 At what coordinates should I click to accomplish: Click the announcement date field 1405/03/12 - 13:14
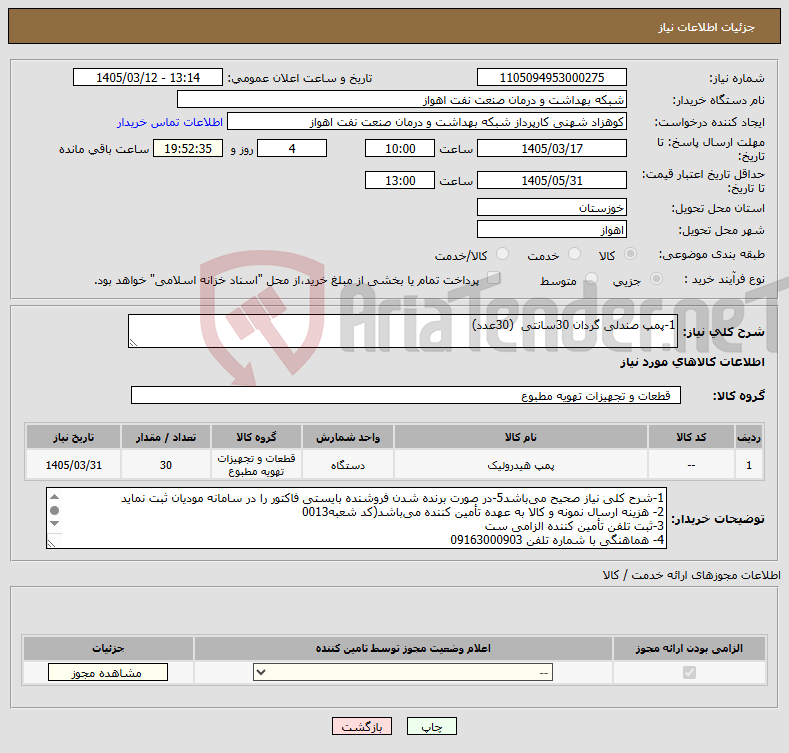[148, 78]
